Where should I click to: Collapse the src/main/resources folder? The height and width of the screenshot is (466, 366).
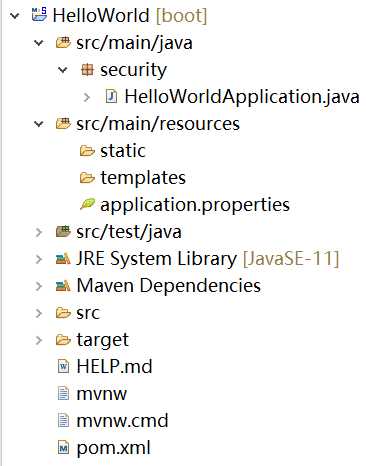coord(39,124)
